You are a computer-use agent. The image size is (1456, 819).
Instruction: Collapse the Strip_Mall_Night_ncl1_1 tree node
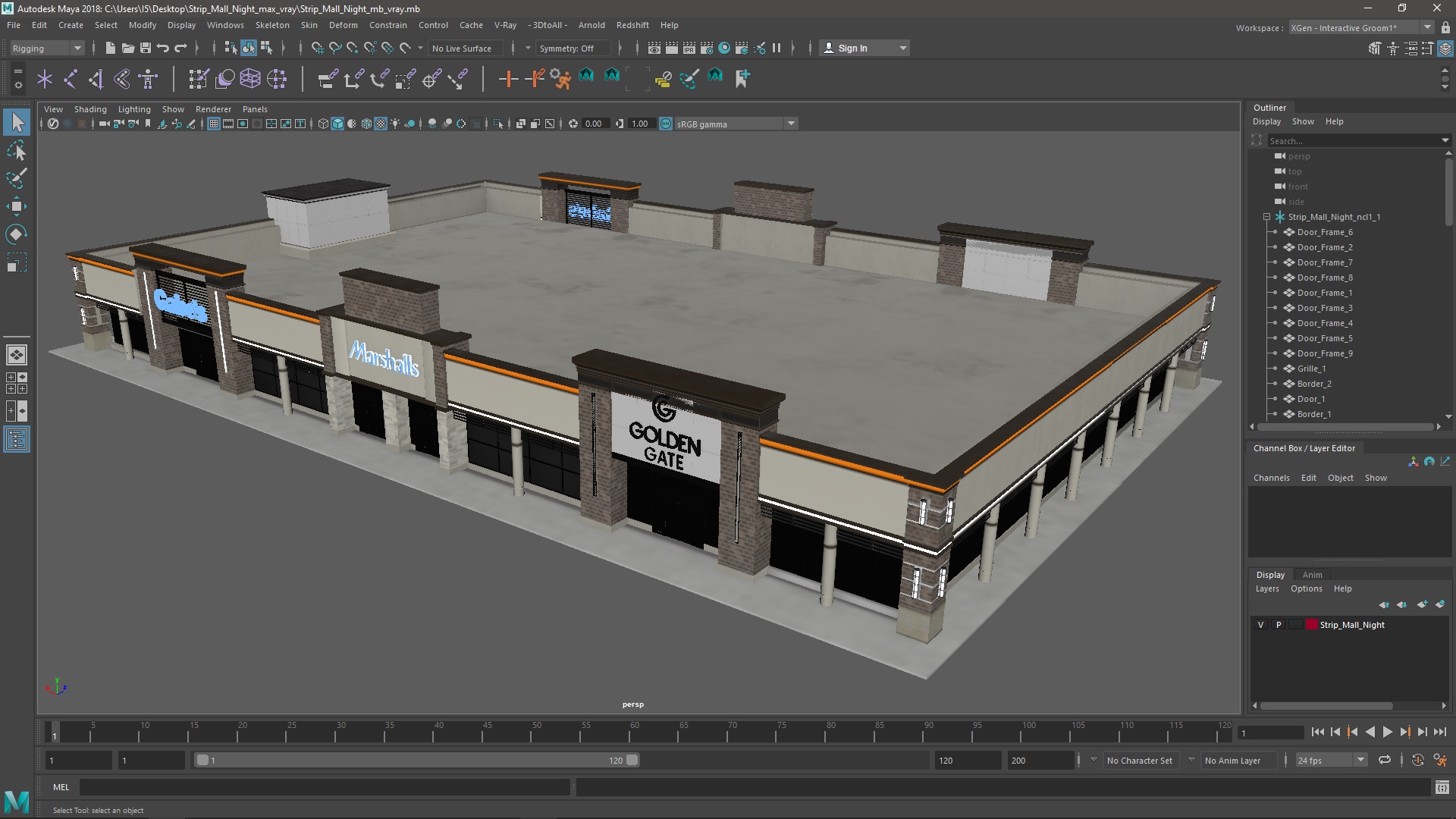(1266, 217)
